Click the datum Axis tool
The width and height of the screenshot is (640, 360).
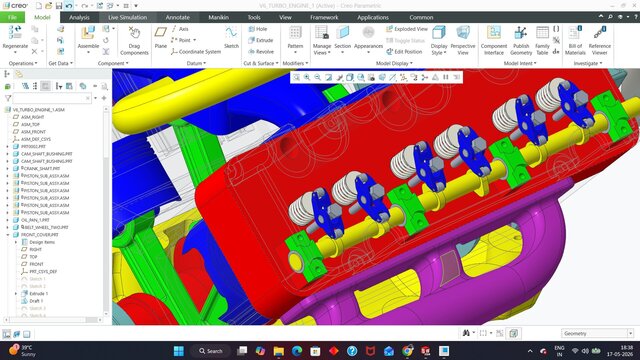click(x=180, y=29)
